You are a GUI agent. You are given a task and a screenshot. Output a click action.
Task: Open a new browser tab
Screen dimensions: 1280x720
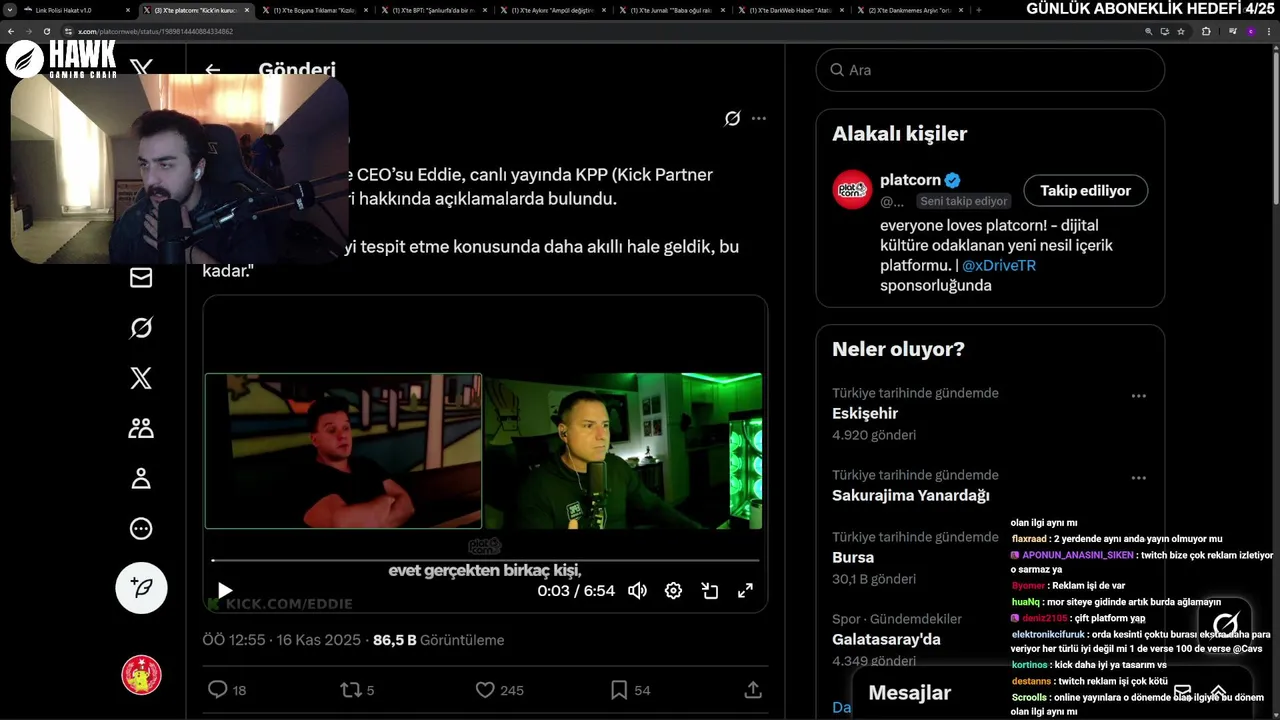pos(978,10)
